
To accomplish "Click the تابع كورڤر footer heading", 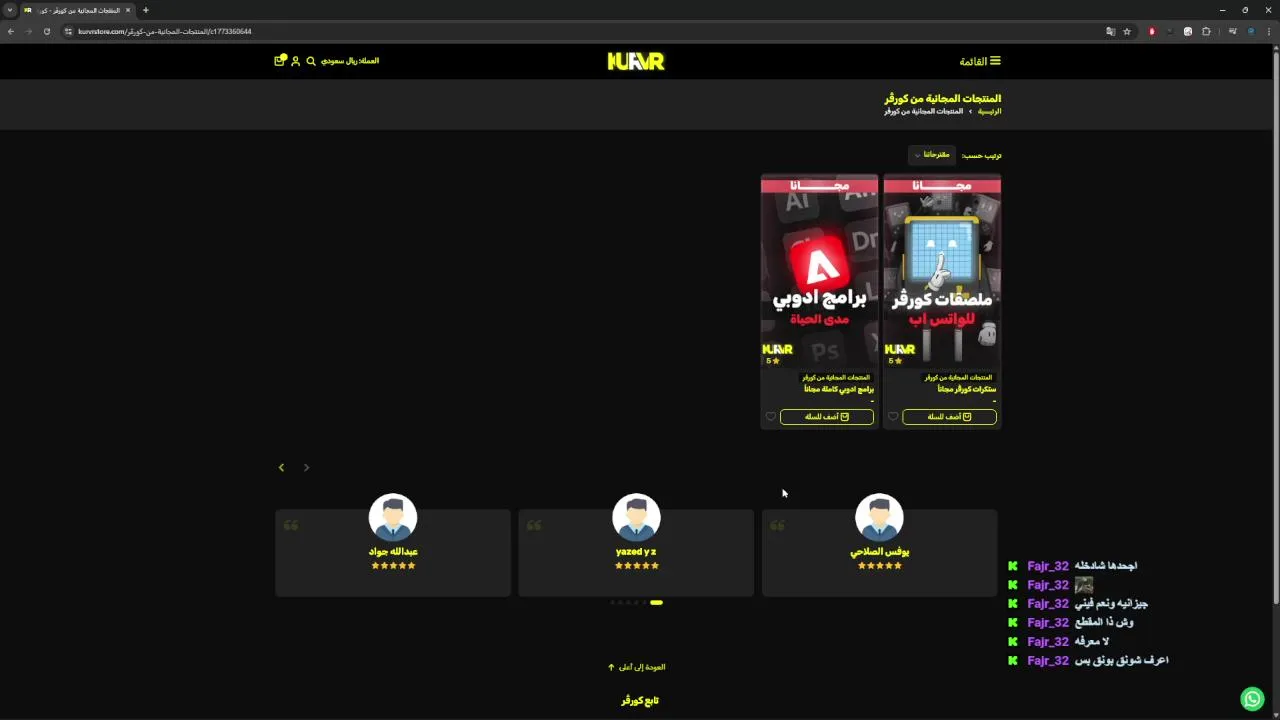I will click(640, 701).
